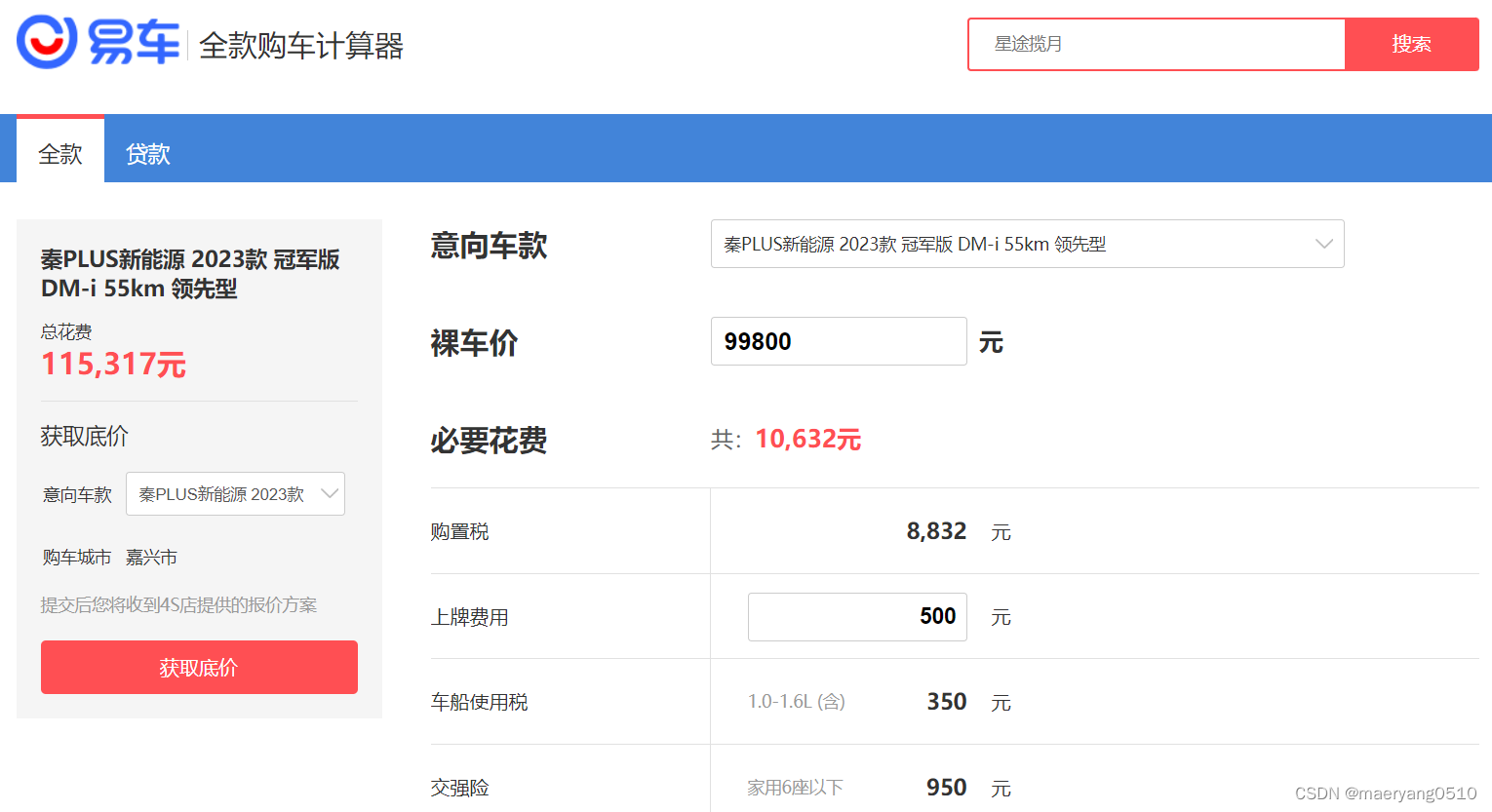This screenshot has height=812, width=1492.
Task: Click the chevron arrow of the main 意向车款 dropdown
Action: click(1324, 244)
